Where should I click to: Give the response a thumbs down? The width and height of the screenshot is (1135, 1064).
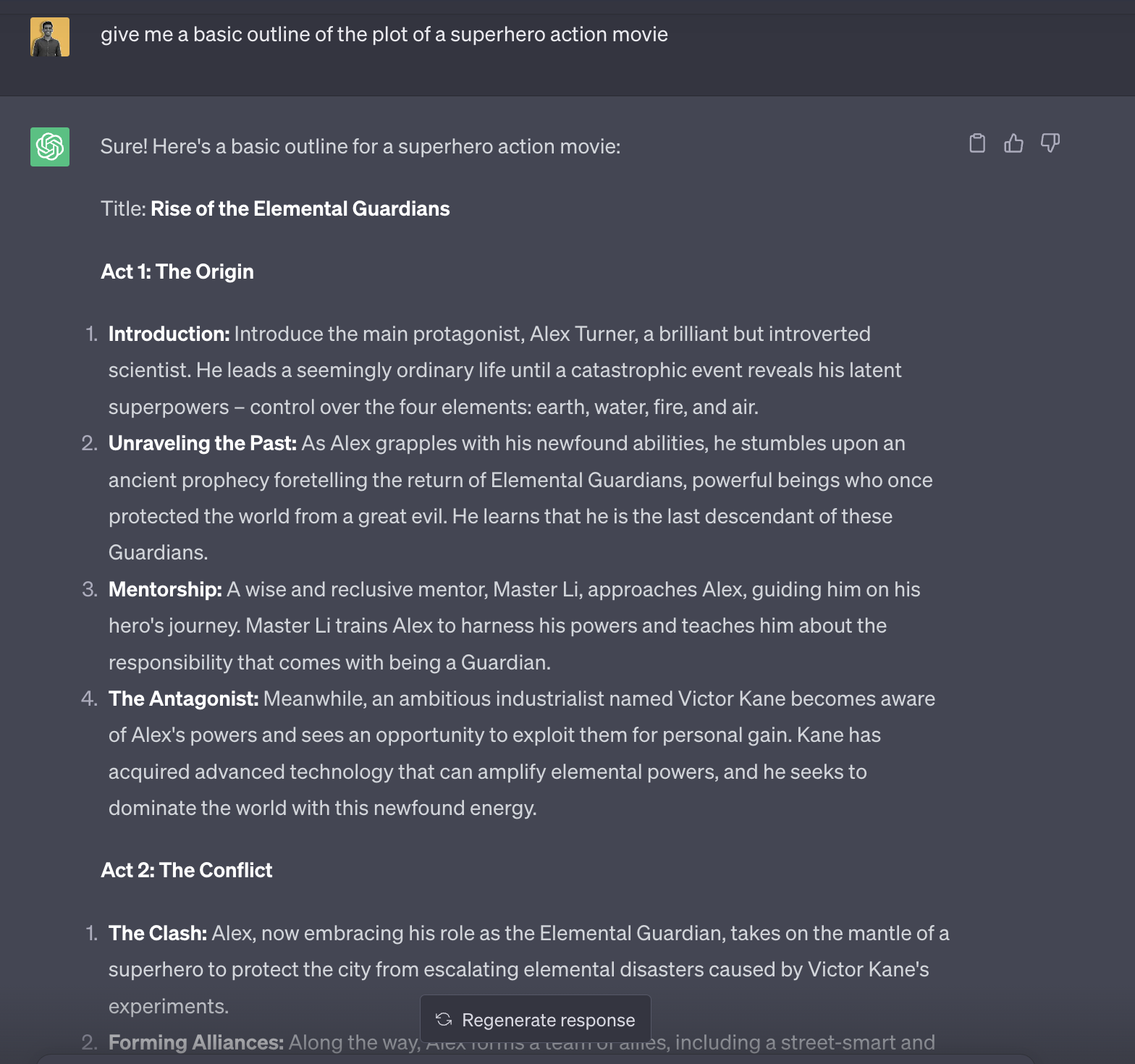(1050, 143)
